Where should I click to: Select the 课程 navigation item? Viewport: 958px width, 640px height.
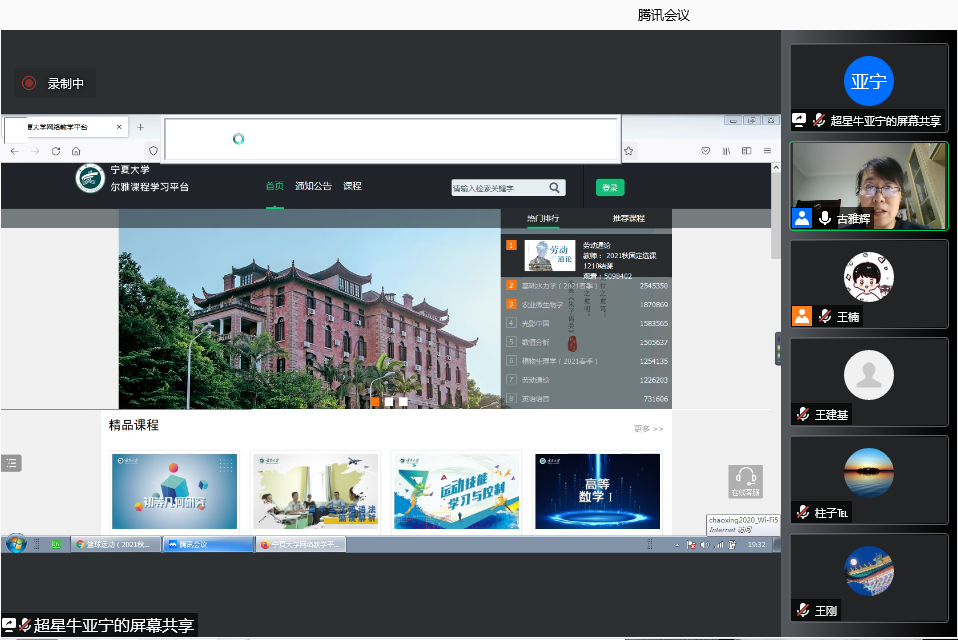click(352, 186)
